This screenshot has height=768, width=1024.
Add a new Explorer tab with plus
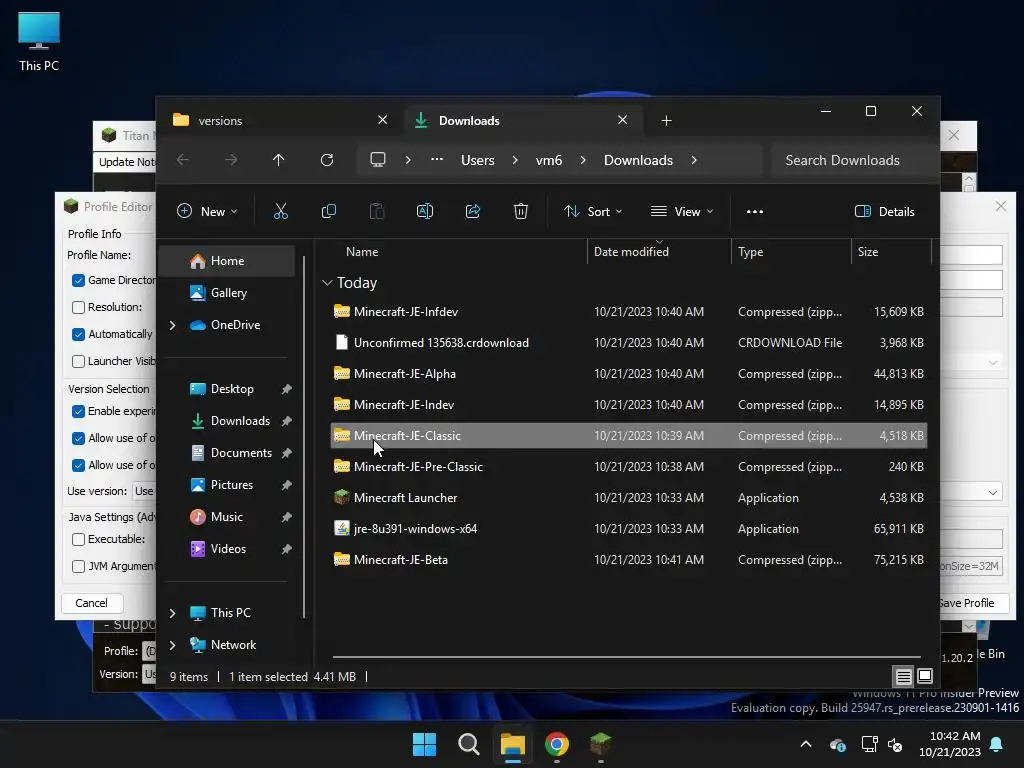[x=666, y=121]
